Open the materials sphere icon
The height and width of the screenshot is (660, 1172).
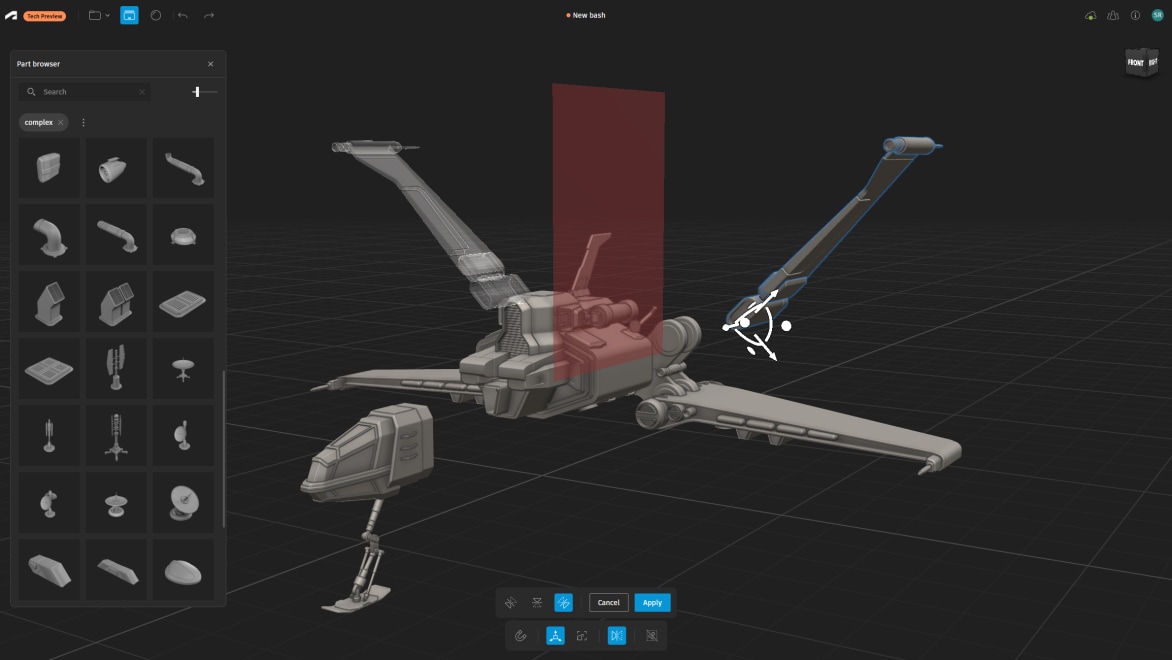[155, 16]
